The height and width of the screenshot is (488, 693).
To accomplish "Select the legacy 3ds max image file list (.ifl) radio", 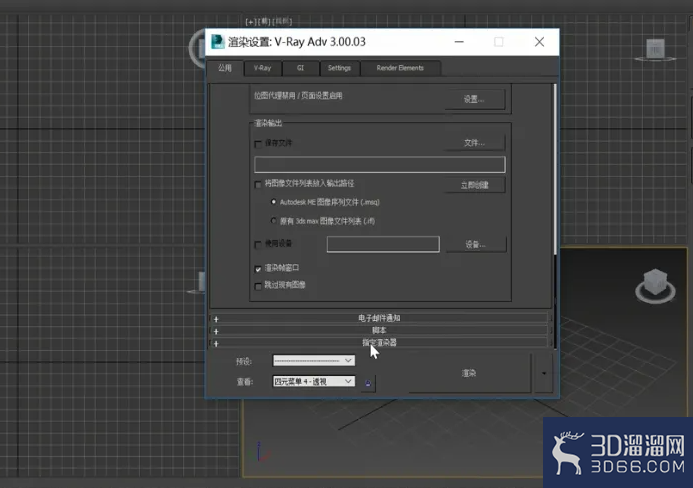I will [274, 221].
